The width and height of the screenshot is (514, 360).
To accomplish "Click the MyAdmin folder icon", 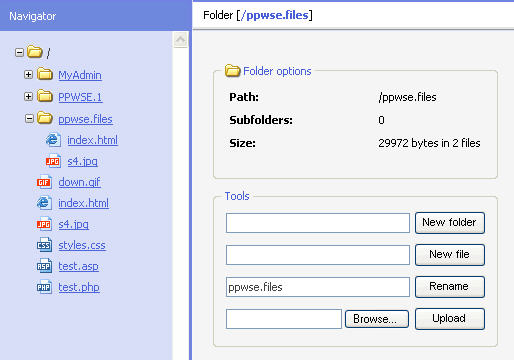I will click(x=45, y=74).
